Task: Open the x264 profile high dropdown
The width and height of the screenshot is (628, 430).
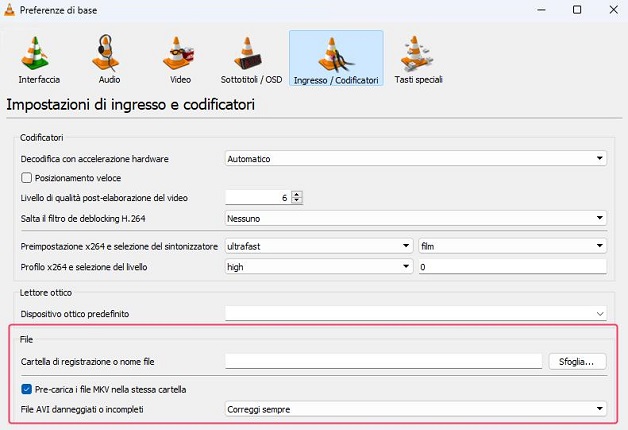Action: pyautogui.click(x=319, y=267)
